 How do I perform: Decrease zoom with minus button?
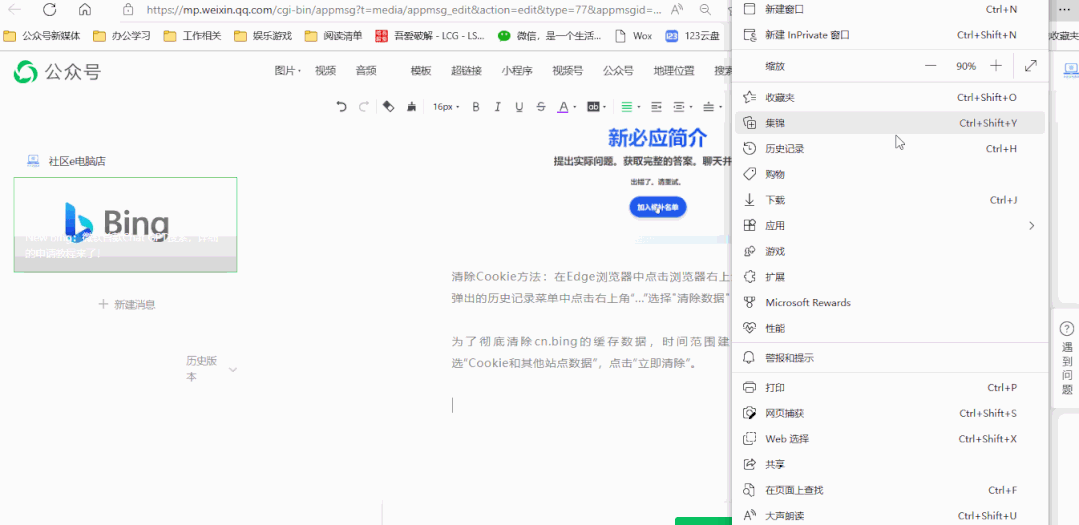point(931,66)
